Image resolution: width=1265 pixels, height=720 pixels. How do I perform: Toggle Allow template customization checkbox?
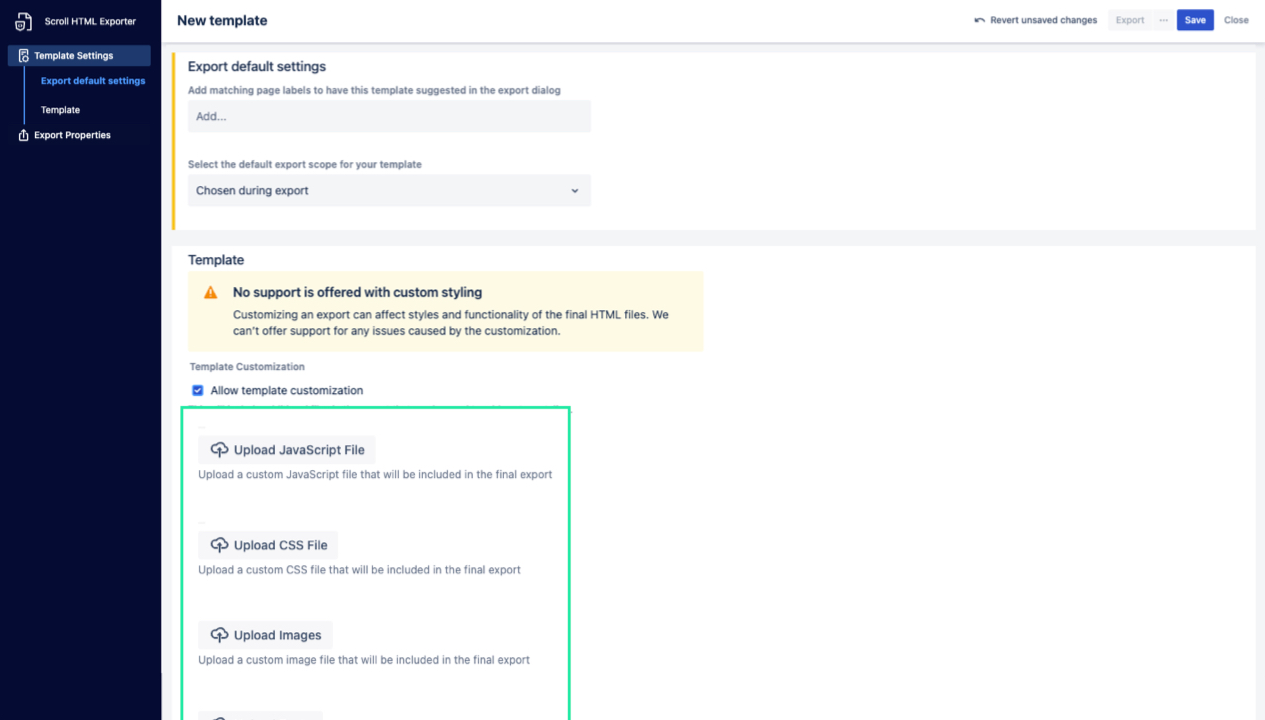(x=198, y=391)
